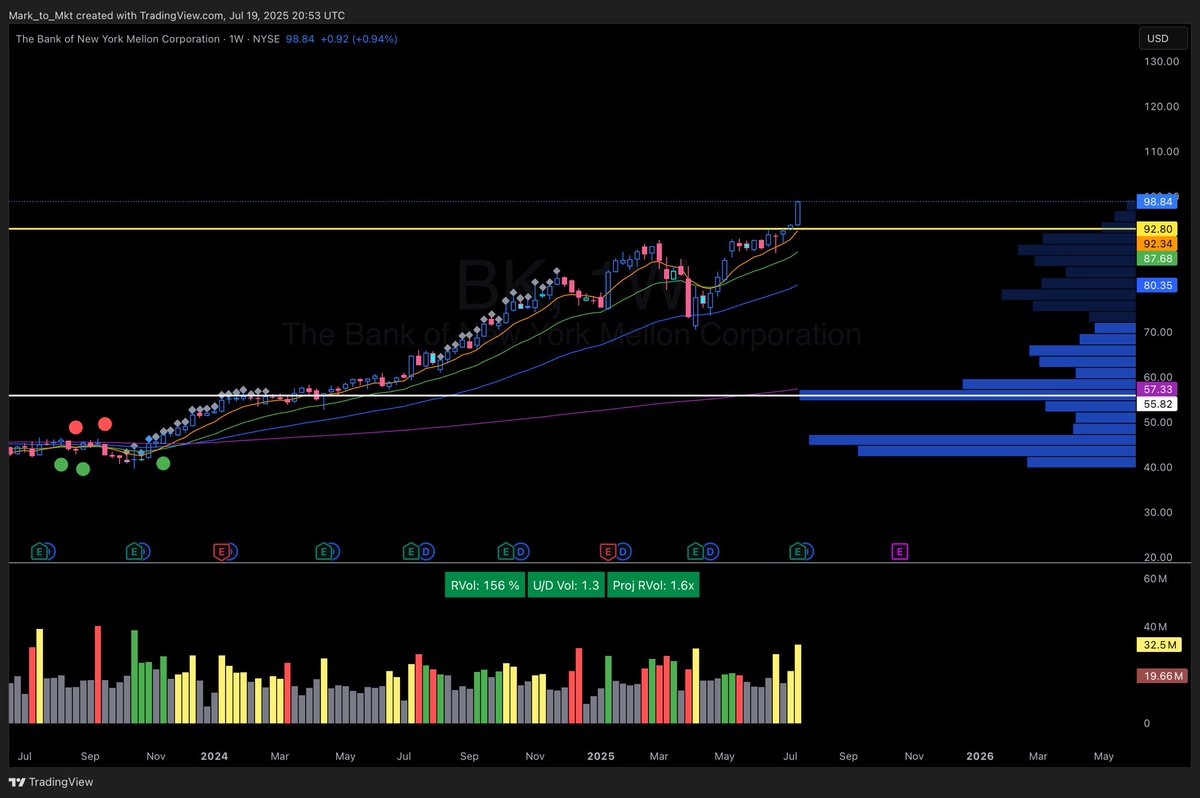Click the longest volume profile bar near 46
The height and width of the screenshot is (798, 1200).
click(972, 440)
